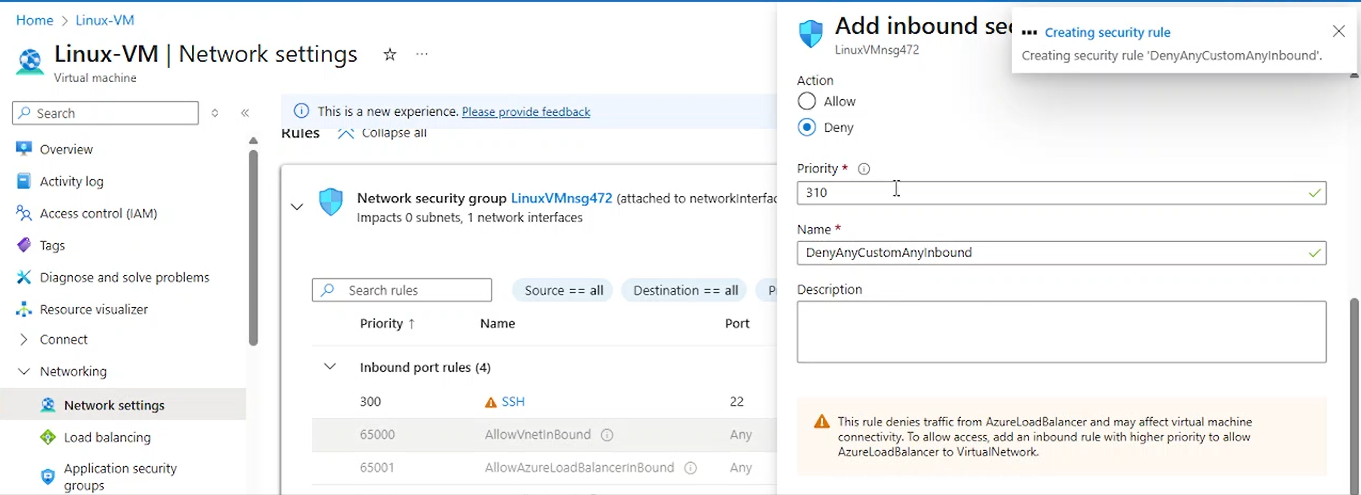The width and height of the screenshot is (1361, 495).
Task: Click the Search rules field
Action: tap(402, 290)
